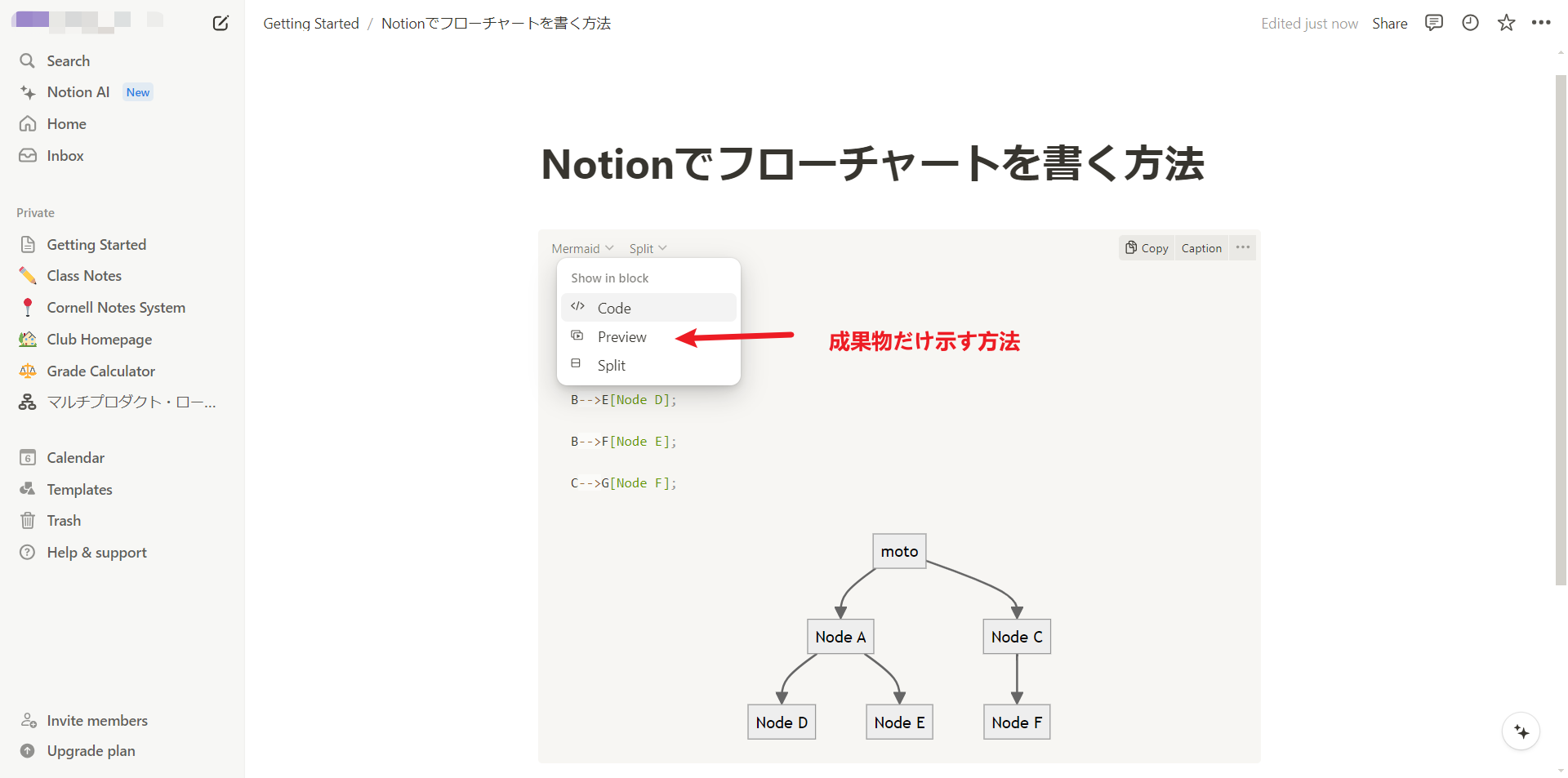Open the Split view mode dropdown
The image size is (1568, 778).
tap(648, 248)
